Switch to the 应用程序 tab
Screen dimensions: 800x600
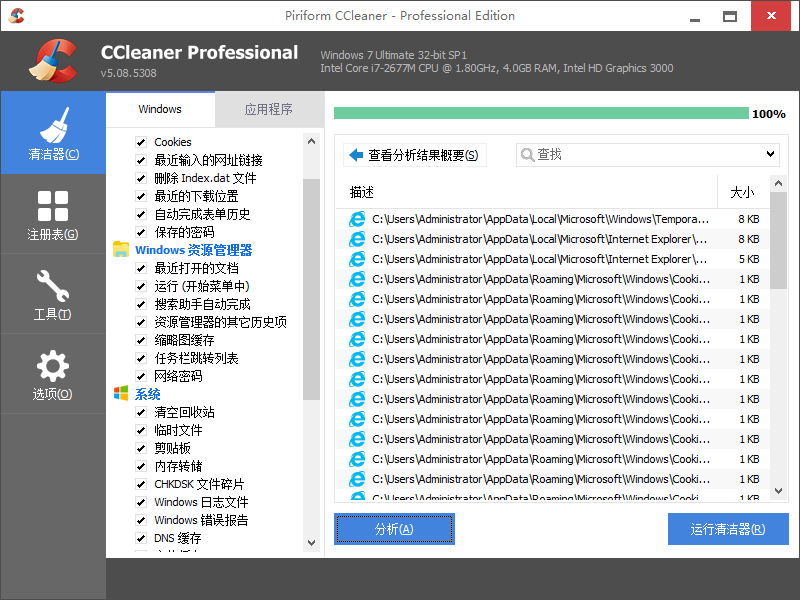pos(268,109)
